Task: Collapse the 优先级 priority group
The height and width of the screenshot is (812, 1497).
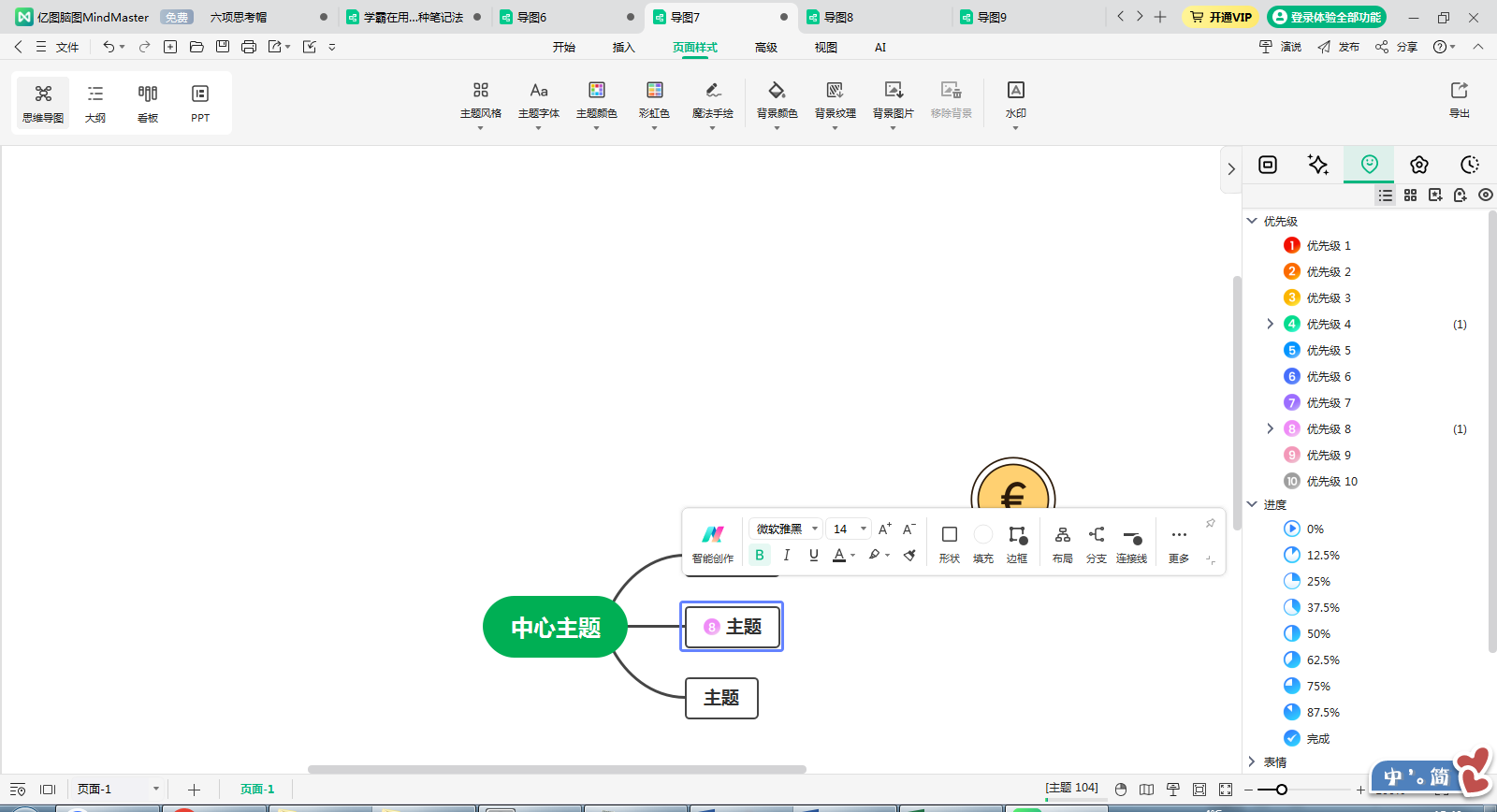Action: pos(1252,221)
